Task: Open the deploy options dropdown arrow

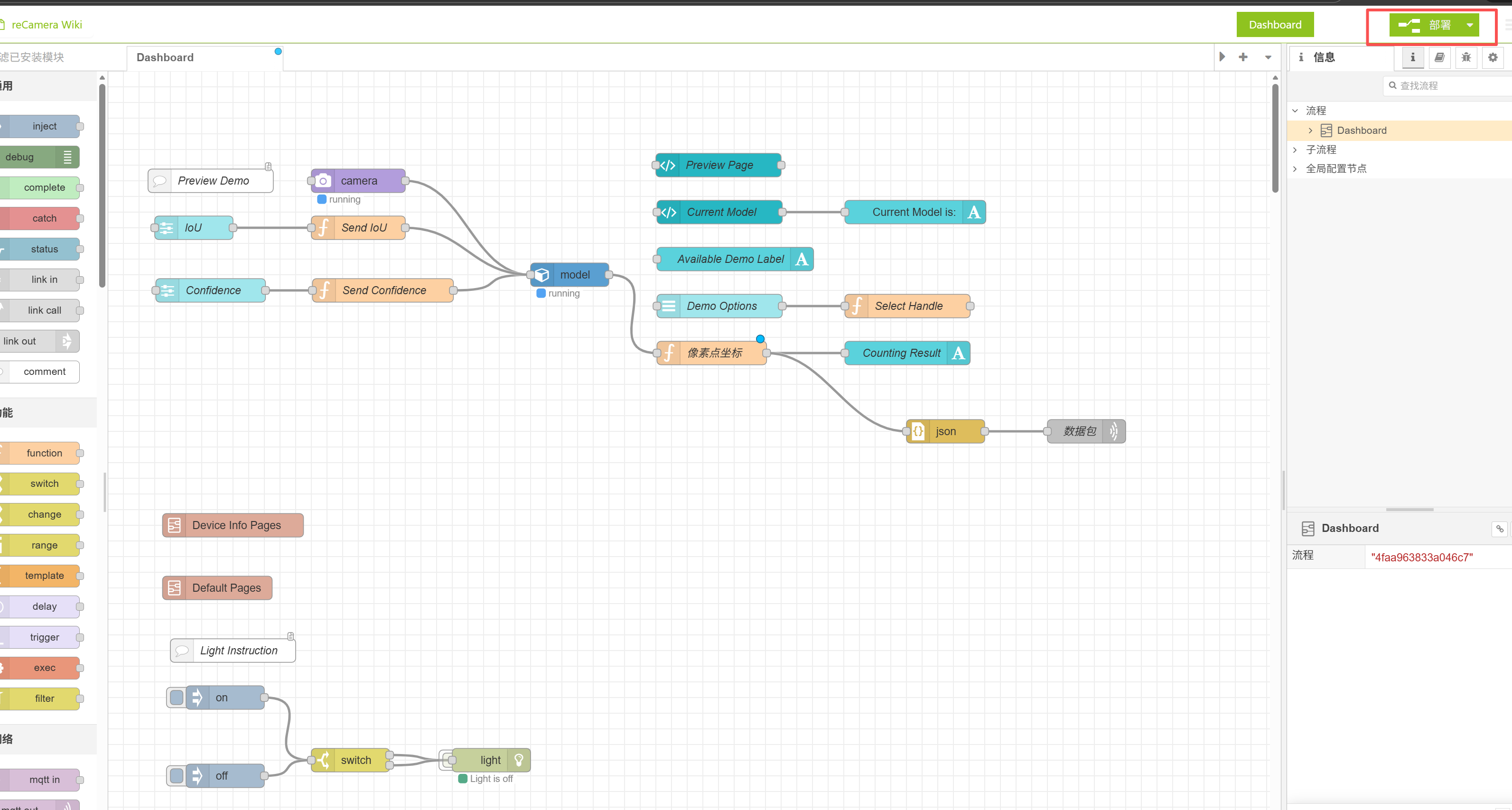Action: pos(1470,25)
